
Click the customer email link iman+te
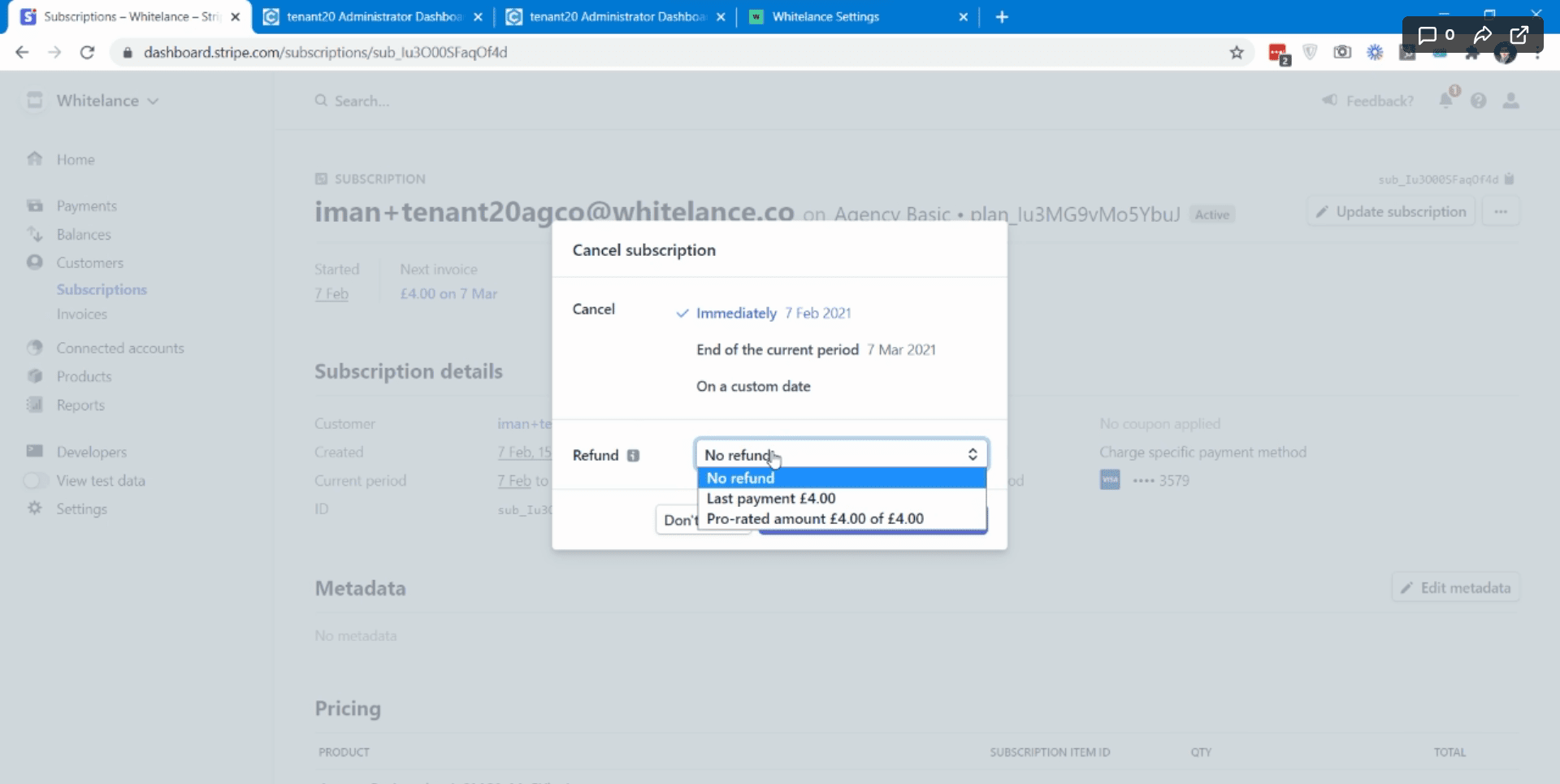pos(524,423)
